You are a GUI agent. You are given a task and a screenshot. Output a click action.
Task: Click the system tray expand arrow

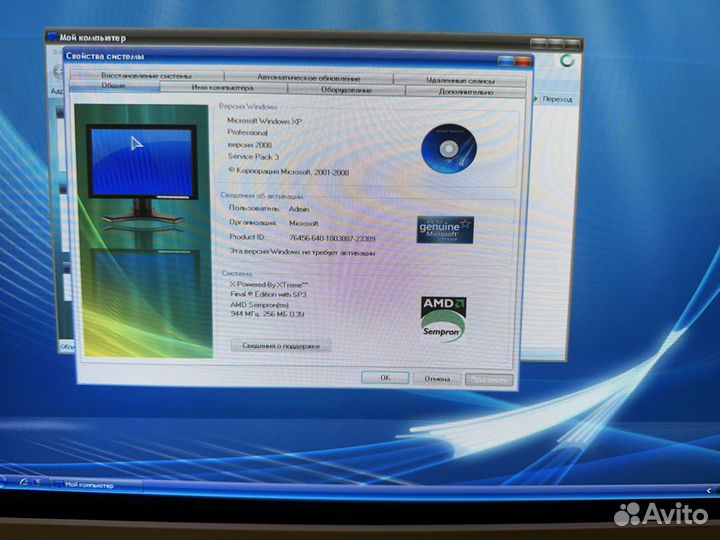pyautogui.click(x=709, y=491)
